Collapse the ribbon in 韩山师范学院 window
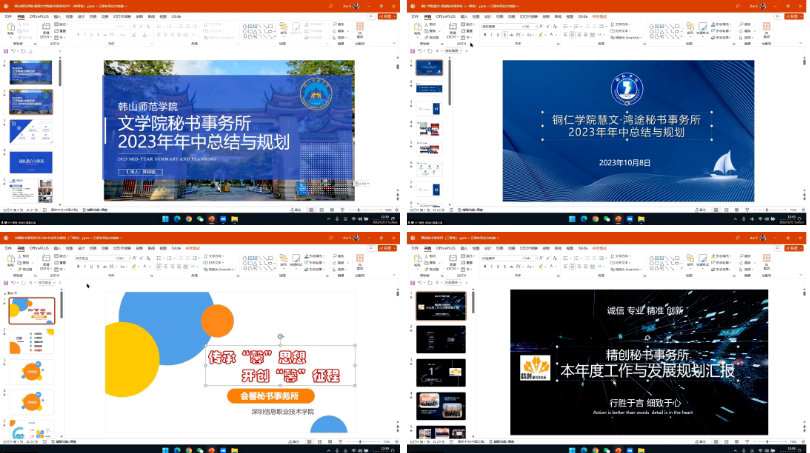This screenshot has width=810, height=453. click(x=394, y=43)
